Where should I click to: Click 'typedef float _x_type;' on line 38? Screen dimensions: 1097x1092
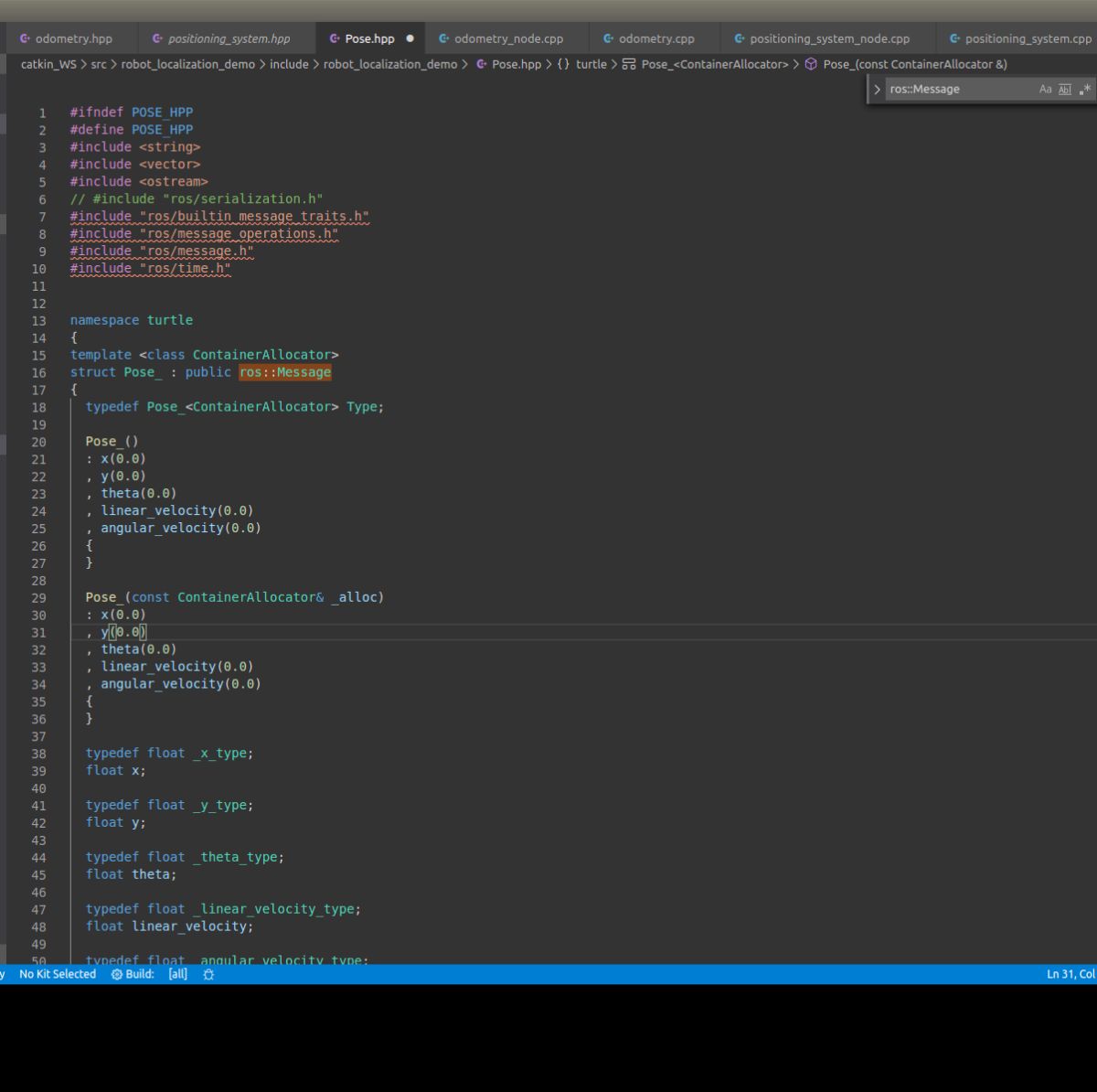point(170,754)
